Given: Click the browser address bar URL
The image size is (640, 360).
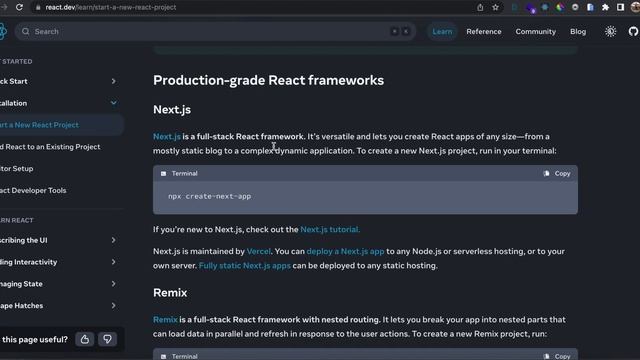Looking at the screenshot, I should 111,7.
